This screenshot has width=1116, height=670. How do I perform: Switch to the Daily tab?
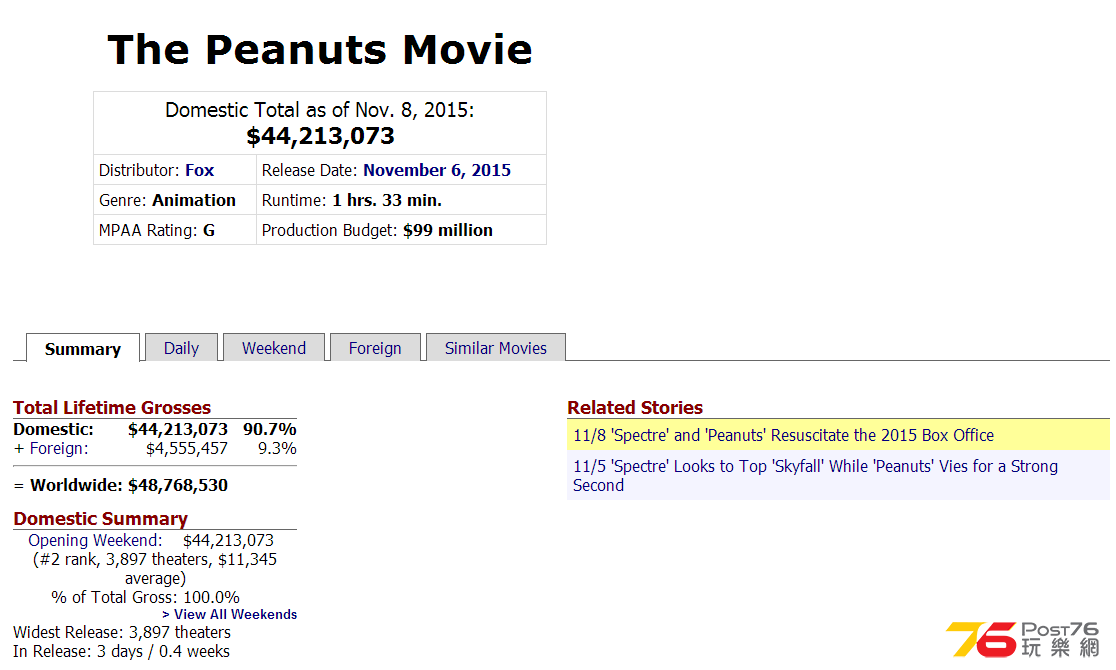pos(181,348)
